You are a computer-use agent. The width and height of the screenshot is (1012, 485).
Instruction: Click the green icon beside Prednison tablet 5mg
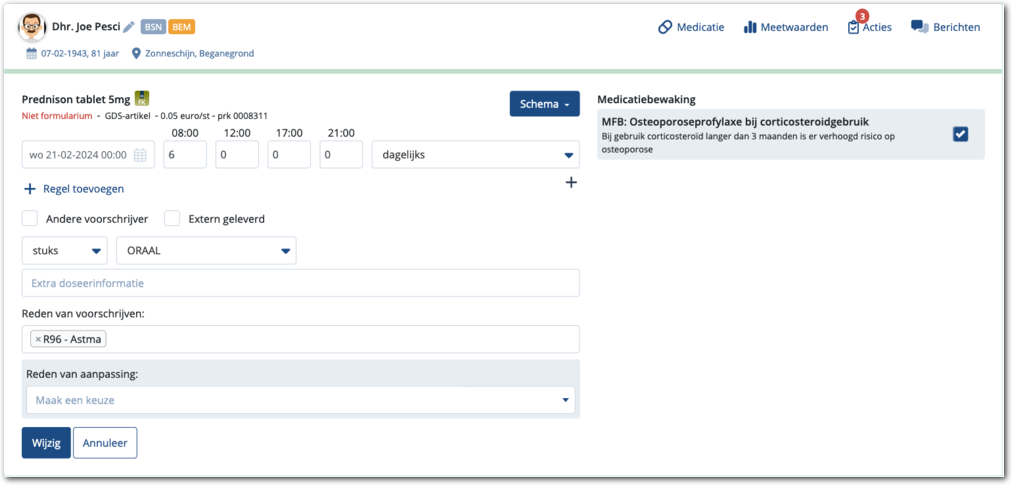[x=142, y=98]
